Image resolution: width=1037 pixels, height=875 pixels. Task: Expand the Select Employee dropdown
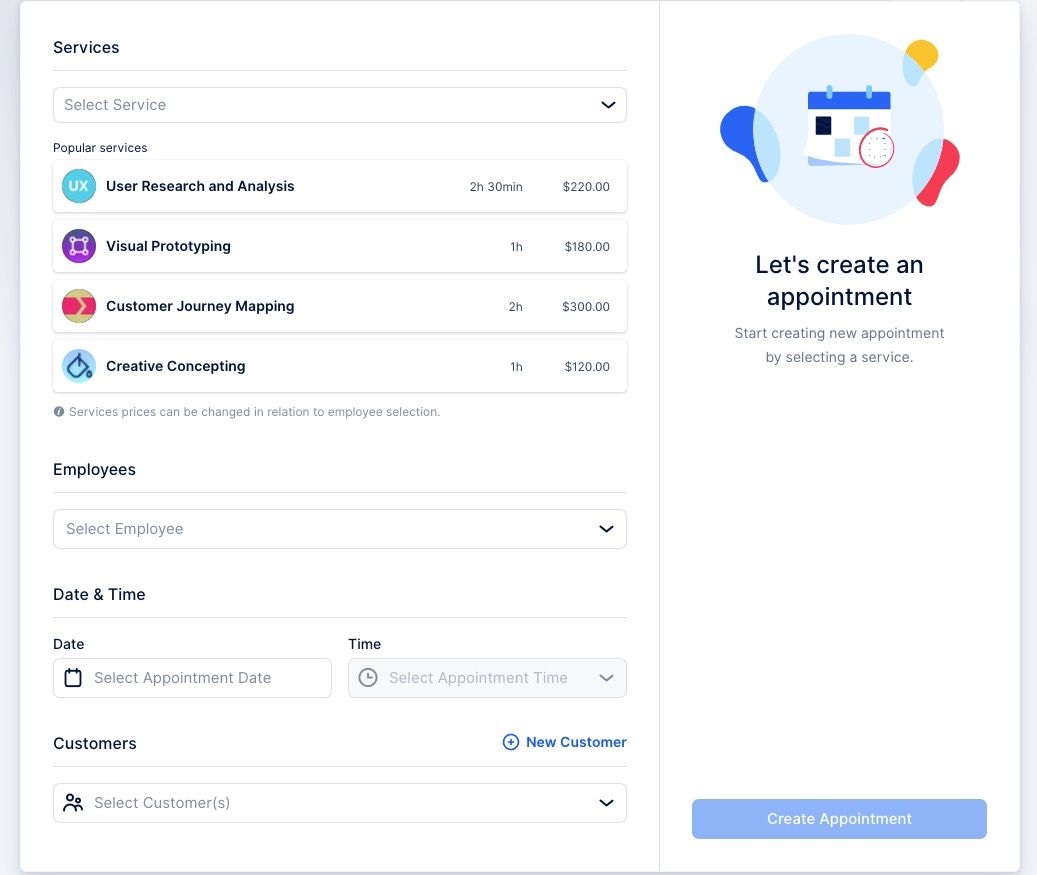tap(340, 528)
